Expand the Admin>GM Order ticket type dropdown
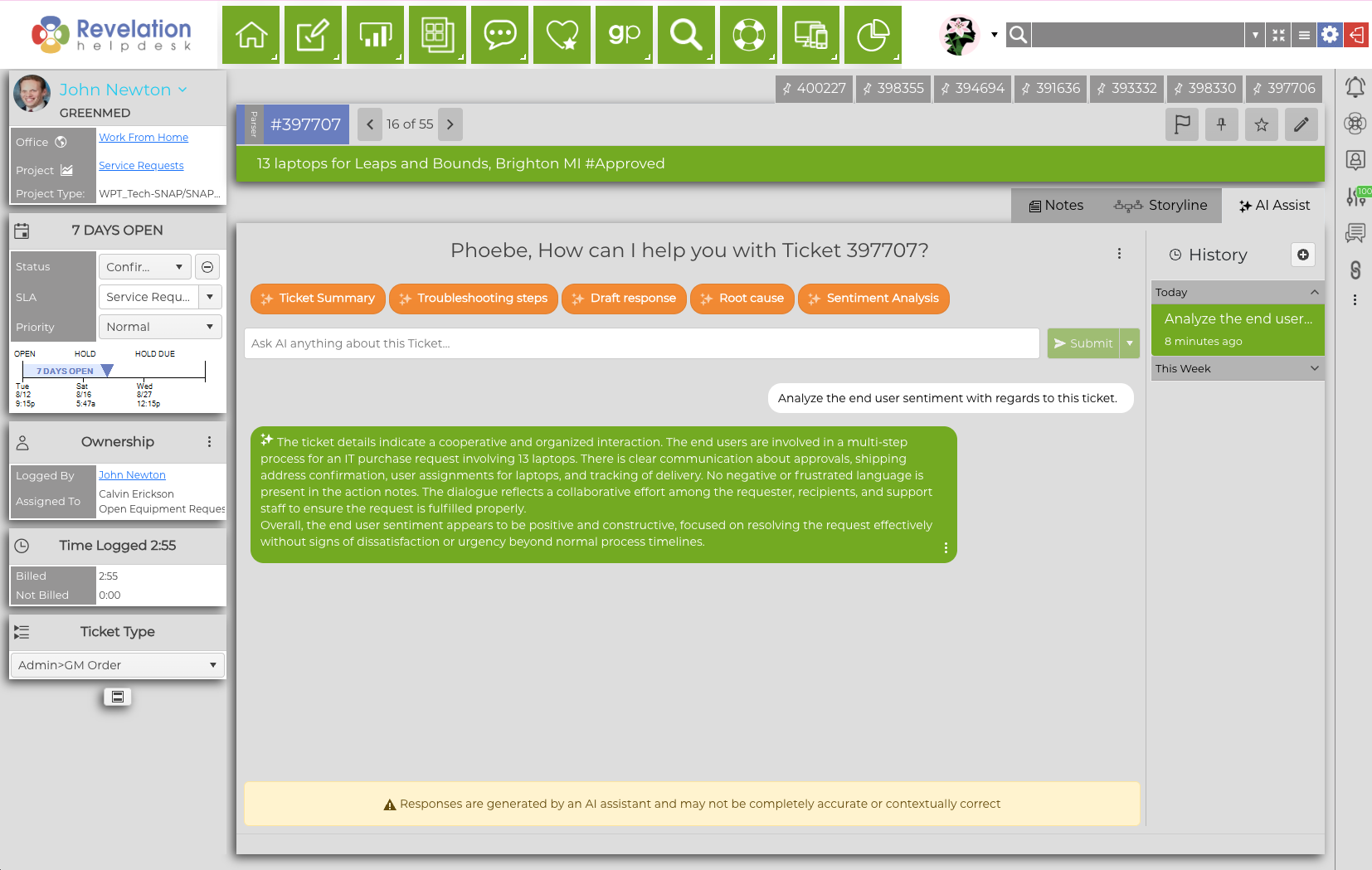Viewport: 1372px width, 870px height. tap(117, 665)
